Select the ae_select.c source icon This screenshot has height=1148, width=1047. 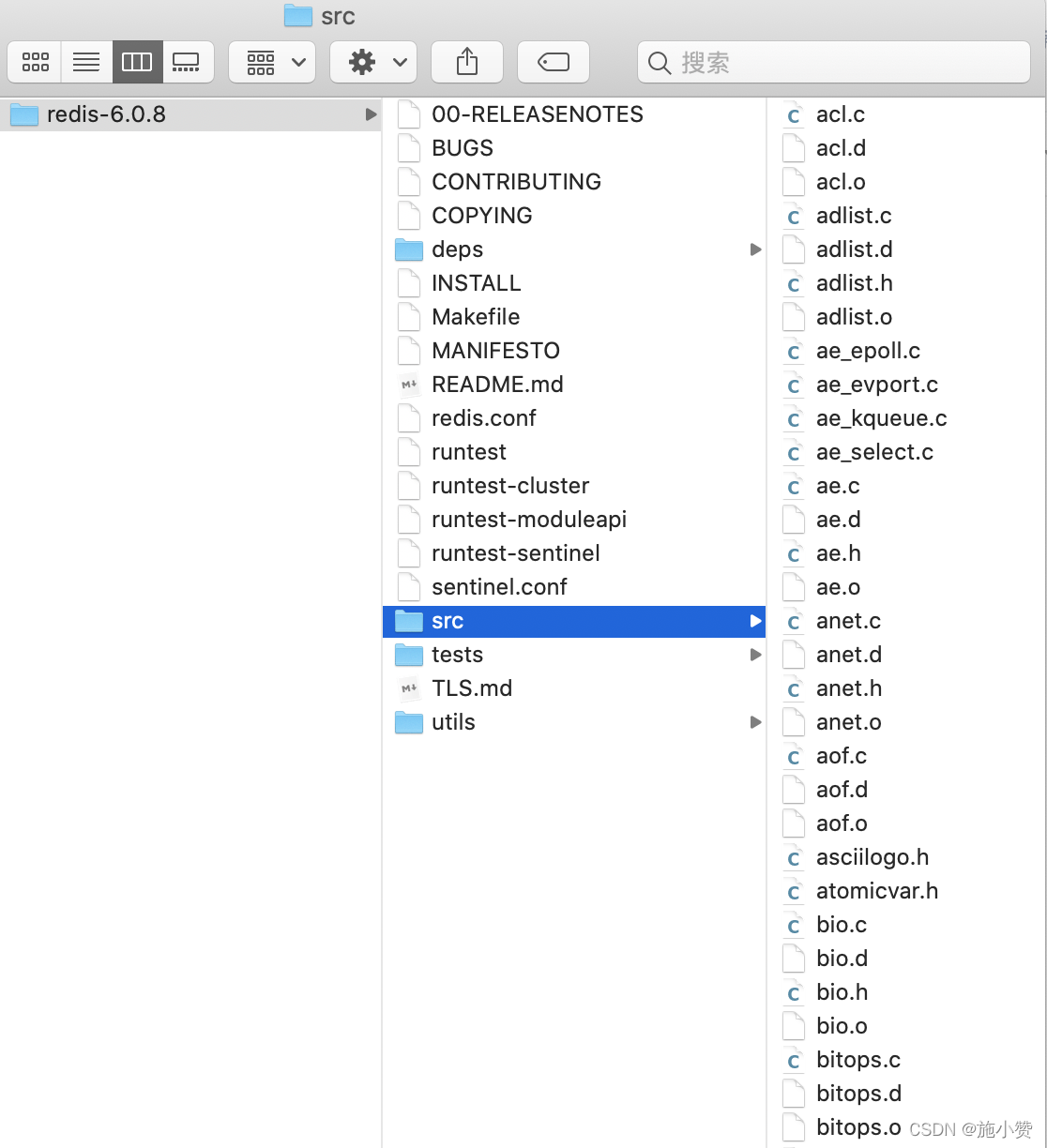(x=794, y=452)
